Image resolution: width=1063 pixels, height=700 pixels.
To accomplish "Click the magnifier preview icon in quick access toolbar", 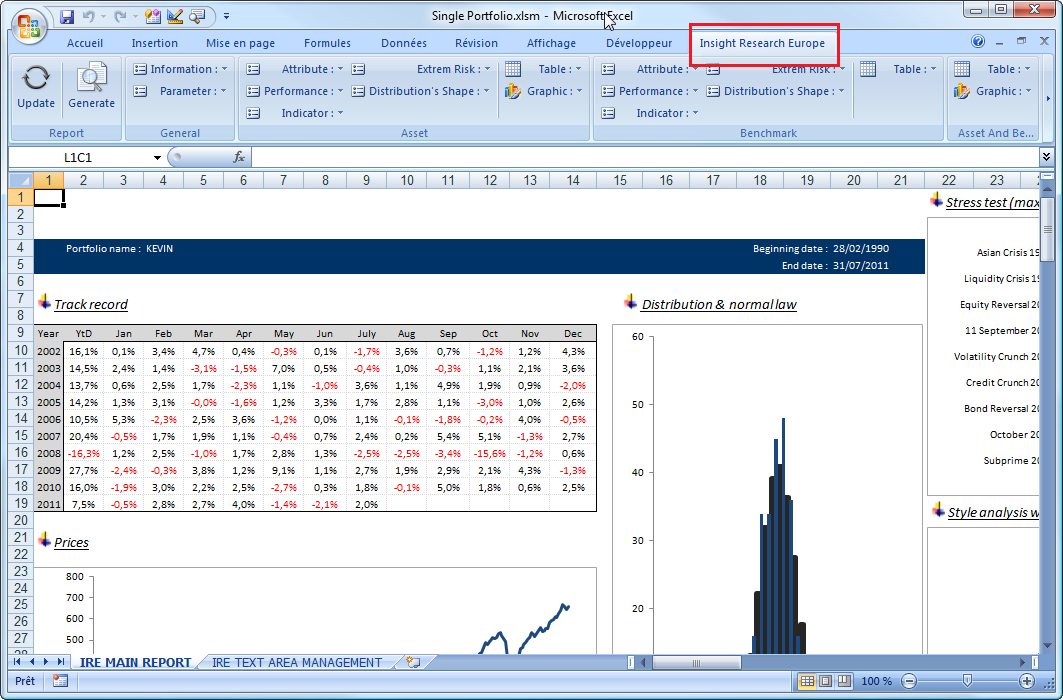I will pos(198,16).
